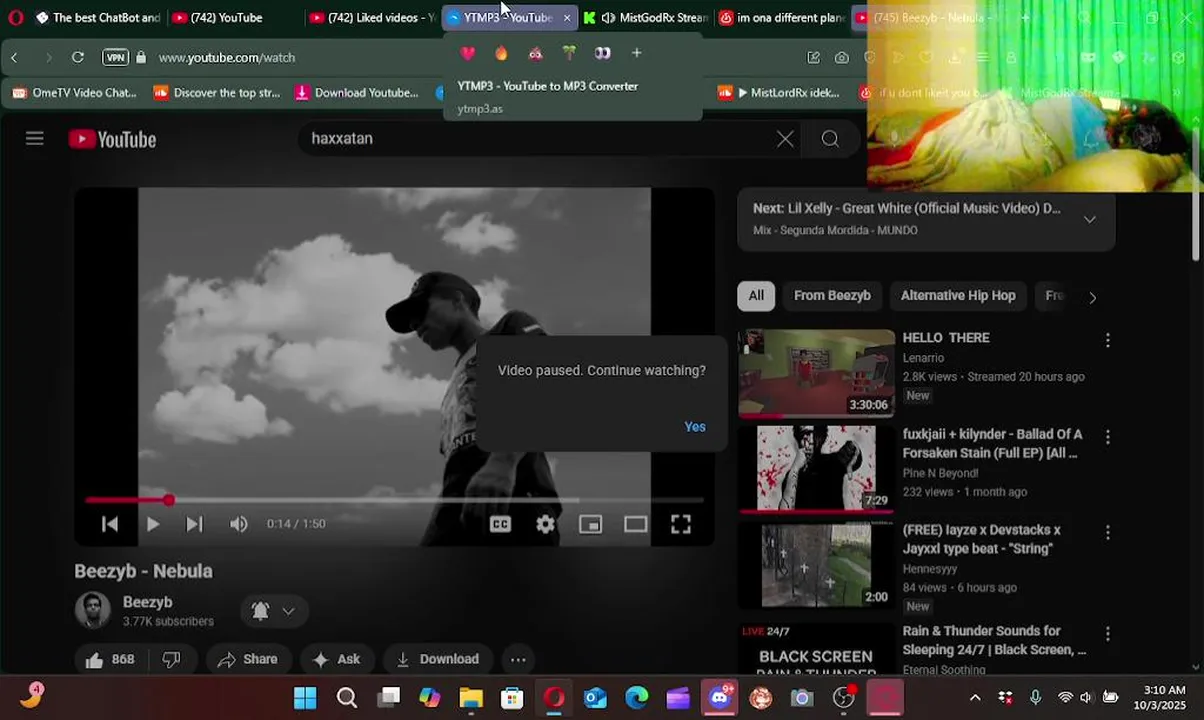This screenshot has width=1204, height=720.
Task: Play the paused video
Action: (152, 524)
